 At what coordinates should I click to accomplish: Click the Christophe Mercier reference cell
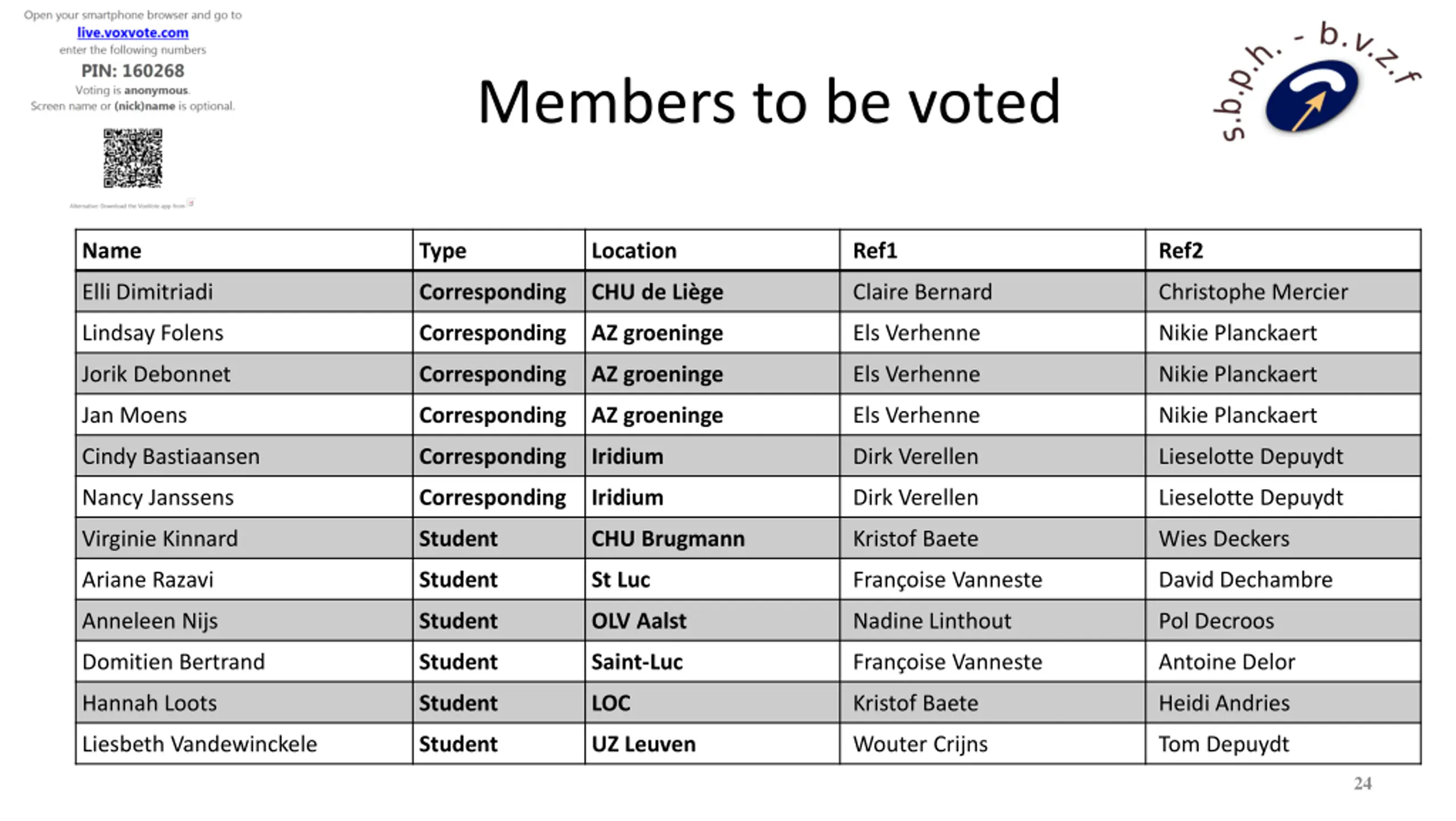(1253, 292)
